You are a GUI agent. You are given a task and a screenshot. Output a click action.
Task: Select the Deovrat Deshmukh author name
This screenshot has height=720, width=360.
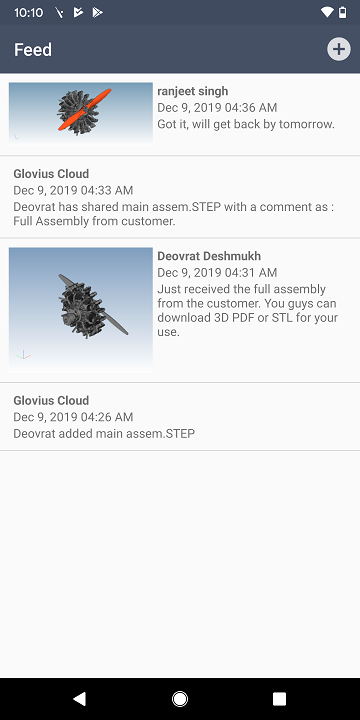tap(209, 256)
